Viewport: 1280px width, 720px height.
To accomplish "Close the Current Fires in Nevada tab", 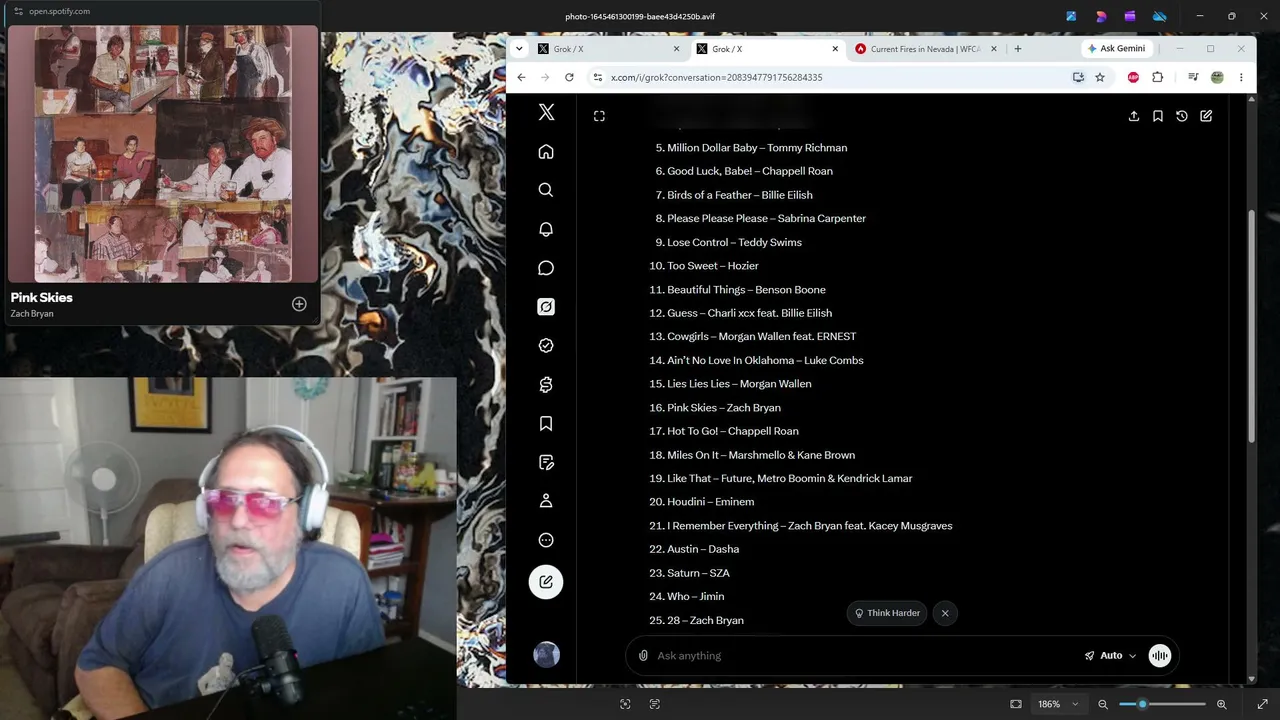I will (994, 49).
